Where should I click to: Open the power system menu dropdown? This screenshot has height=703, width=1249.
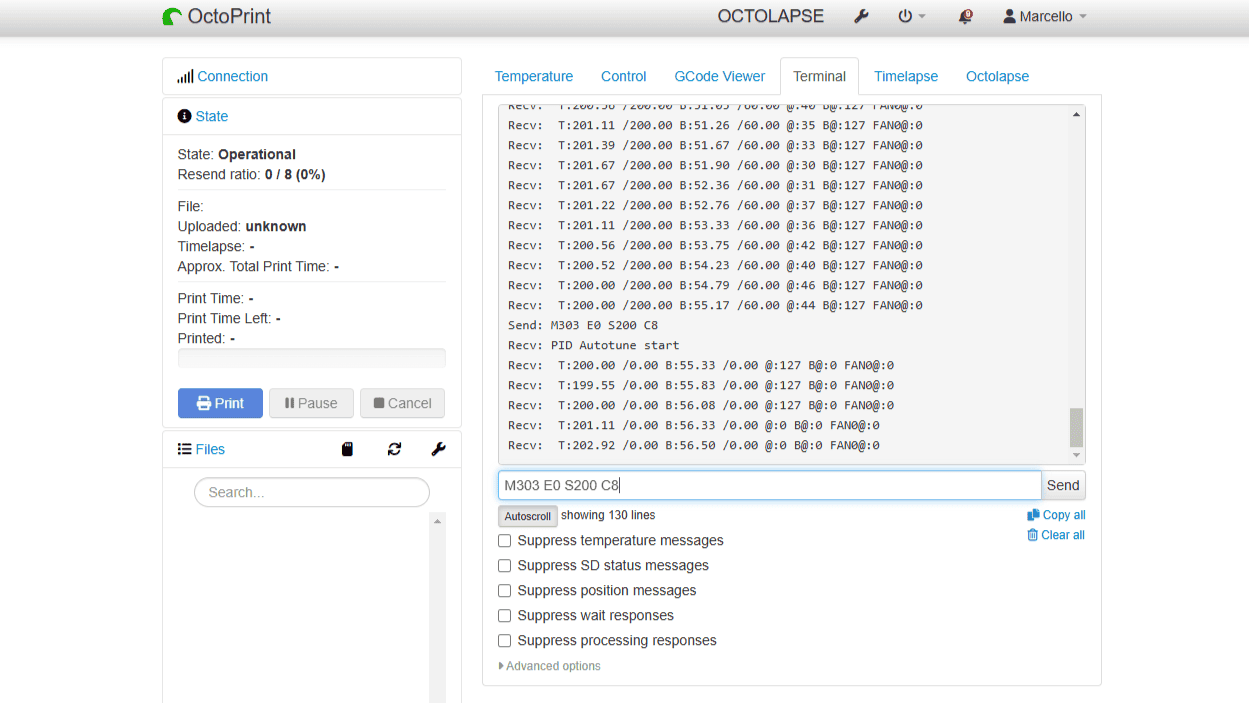911,17
